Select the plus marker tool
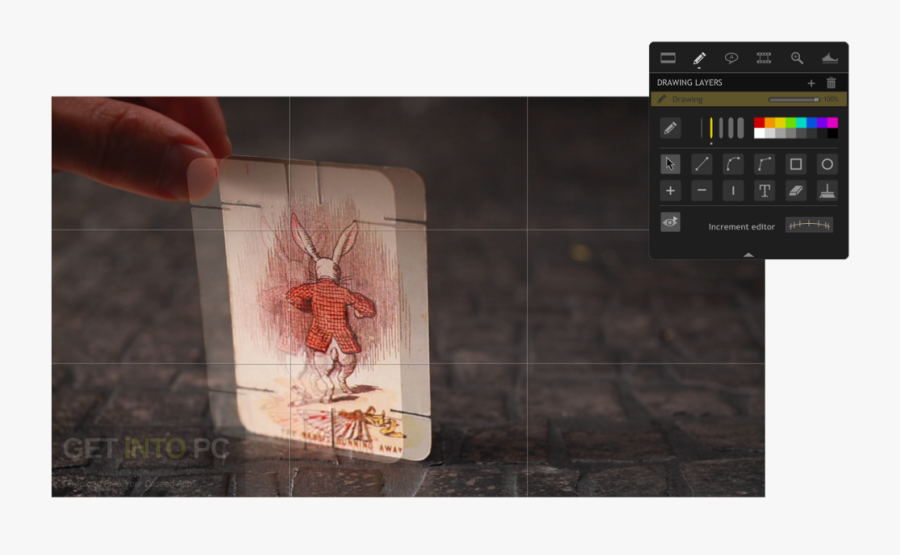This screenshot has height=555, width=900. point(670,191)
